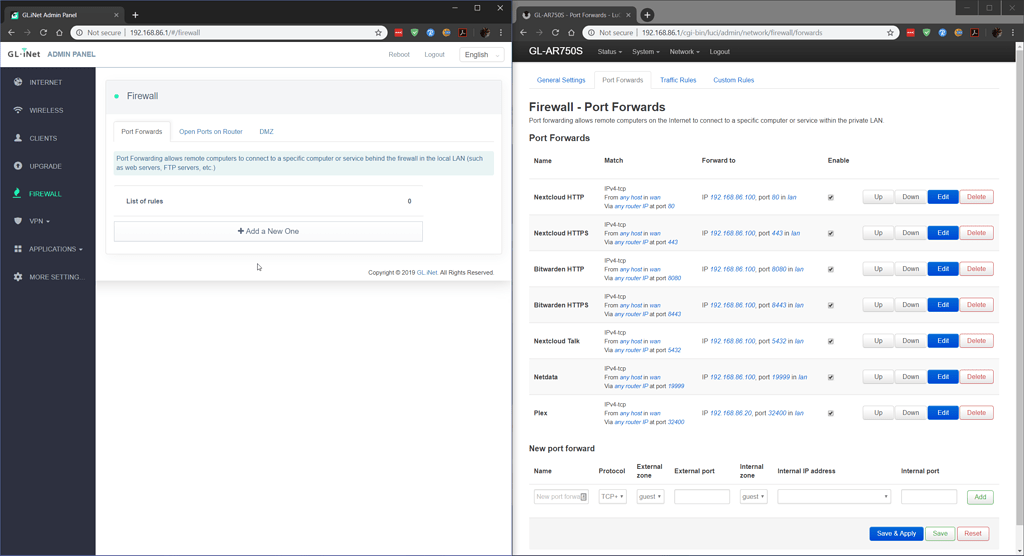Disable the Nextcloud HTTPS forward checkbox
The height and width of the screenshot is (556, 1024).
click(x=831, y=233)
